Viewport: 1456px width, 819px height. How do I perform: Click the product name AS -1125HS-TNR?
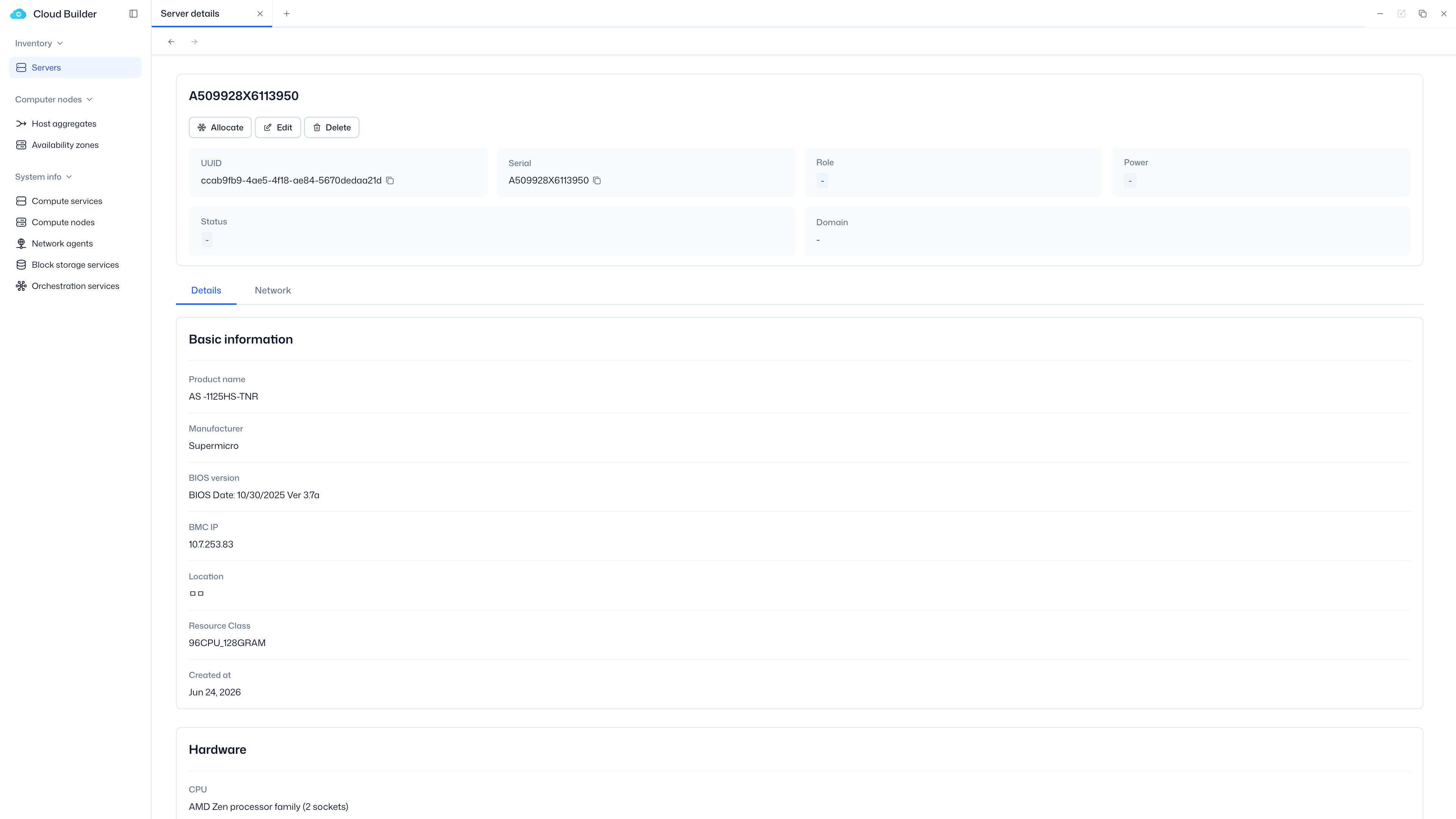223,396
